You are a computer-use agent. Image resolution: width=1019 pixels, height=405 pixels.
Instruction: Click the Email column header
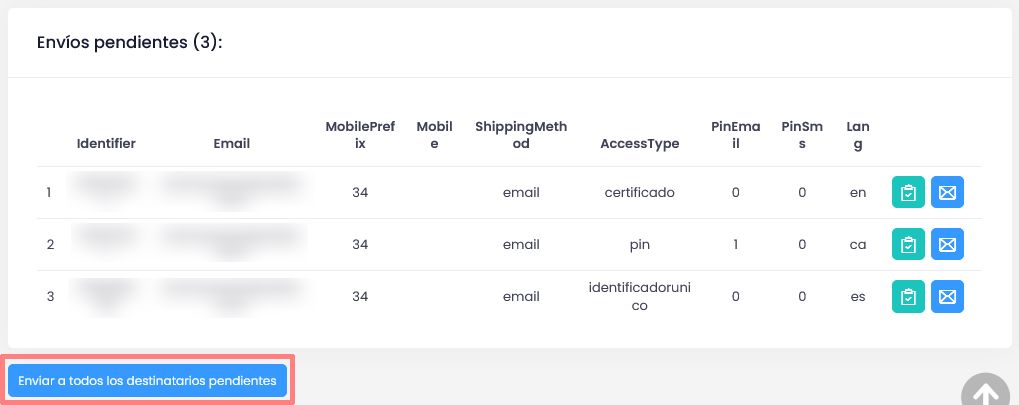pos(232,143)
